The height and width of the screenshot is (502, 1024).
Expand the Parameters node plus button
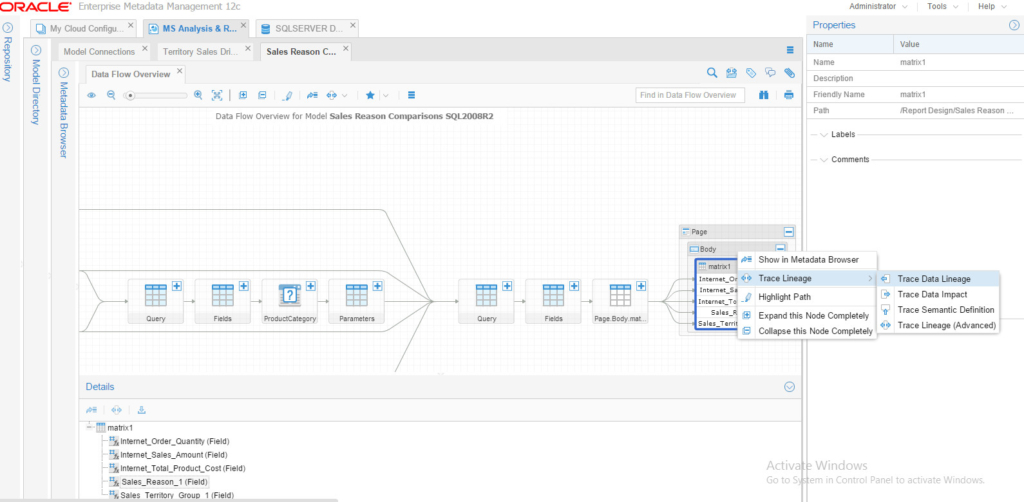[x=377, y=286]
